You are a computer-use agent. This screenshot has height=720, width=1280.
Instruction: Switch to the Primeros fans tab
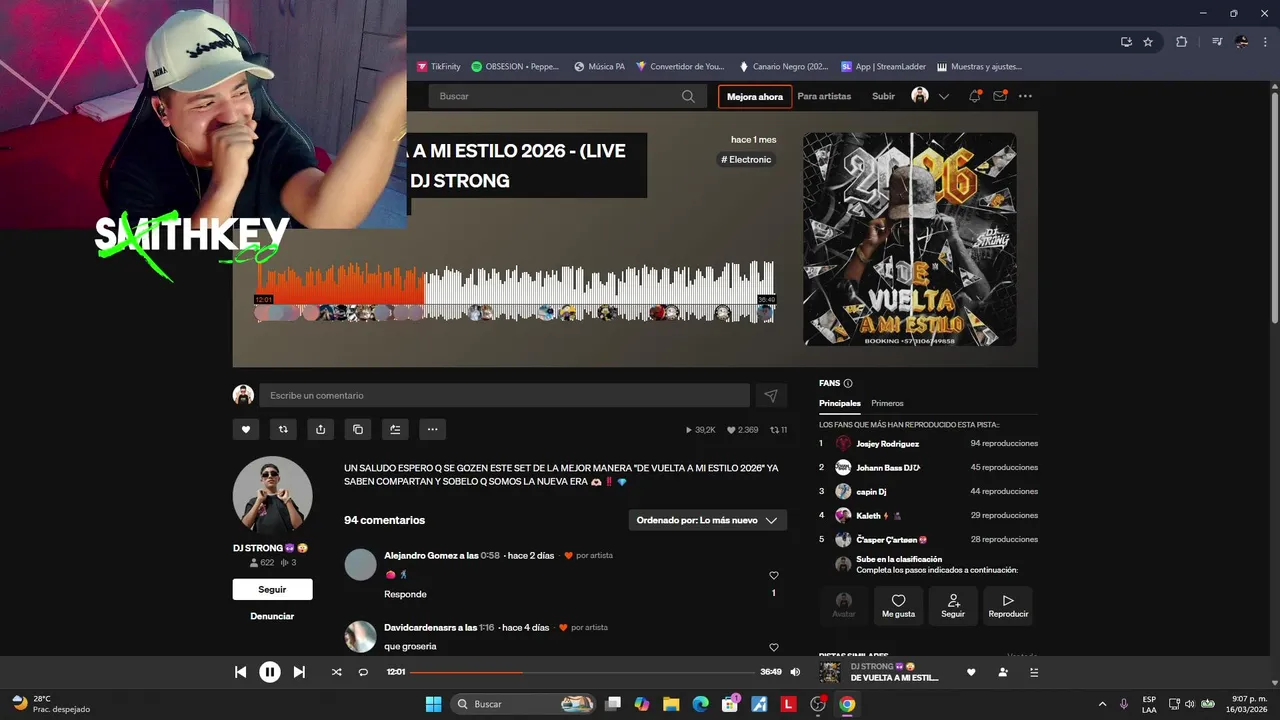(887, 403)
